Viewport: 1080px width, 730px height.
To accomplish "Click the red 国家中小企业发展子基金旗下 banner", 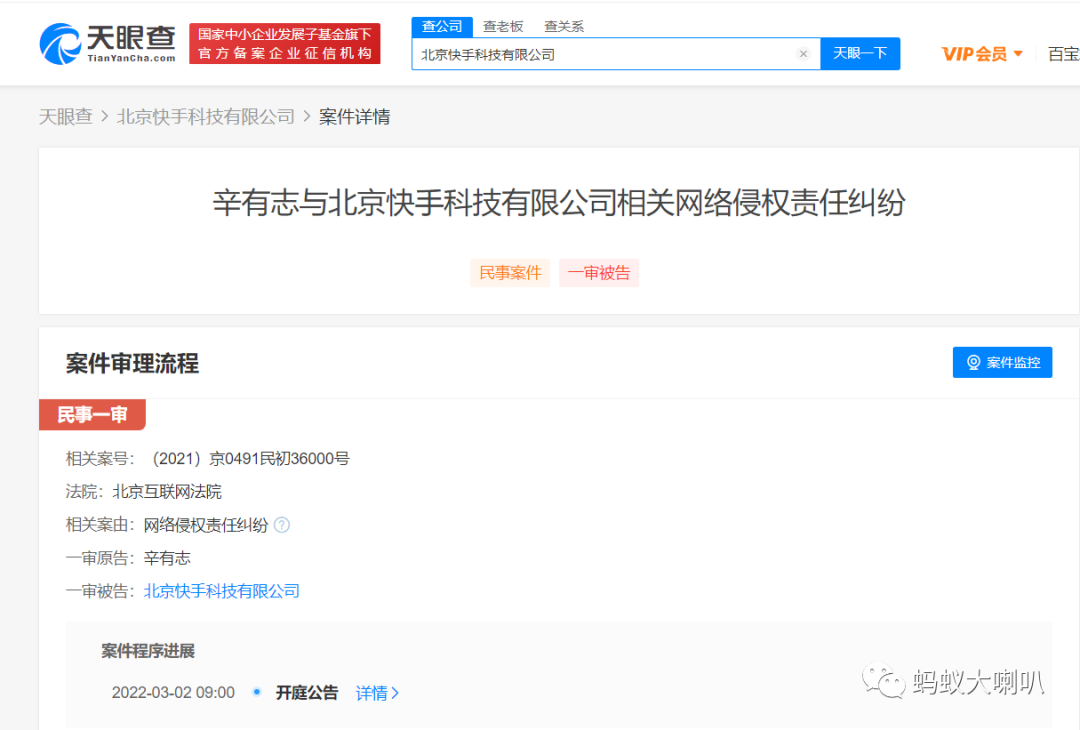I will pos(284,43).
